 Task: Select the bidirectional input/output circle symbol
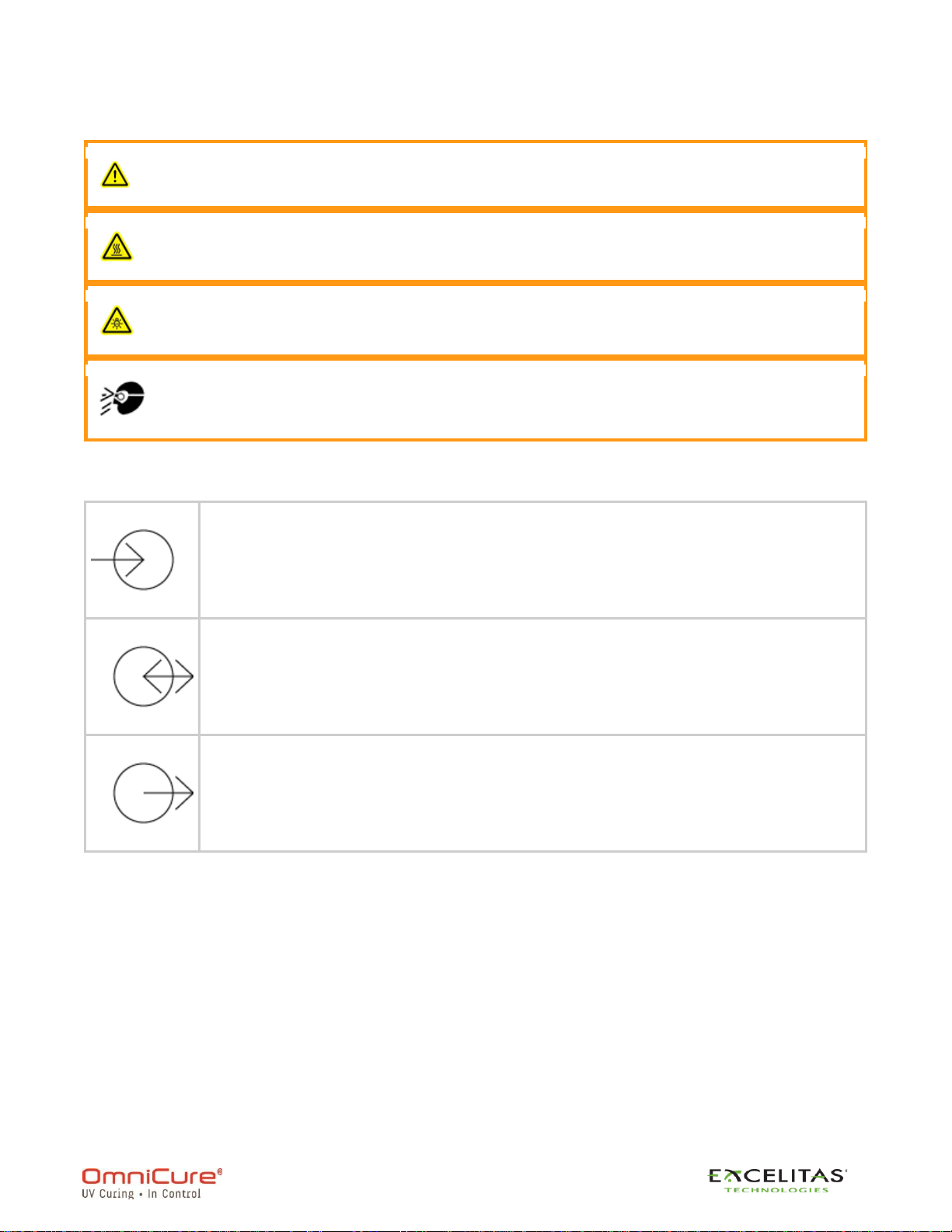153,676
